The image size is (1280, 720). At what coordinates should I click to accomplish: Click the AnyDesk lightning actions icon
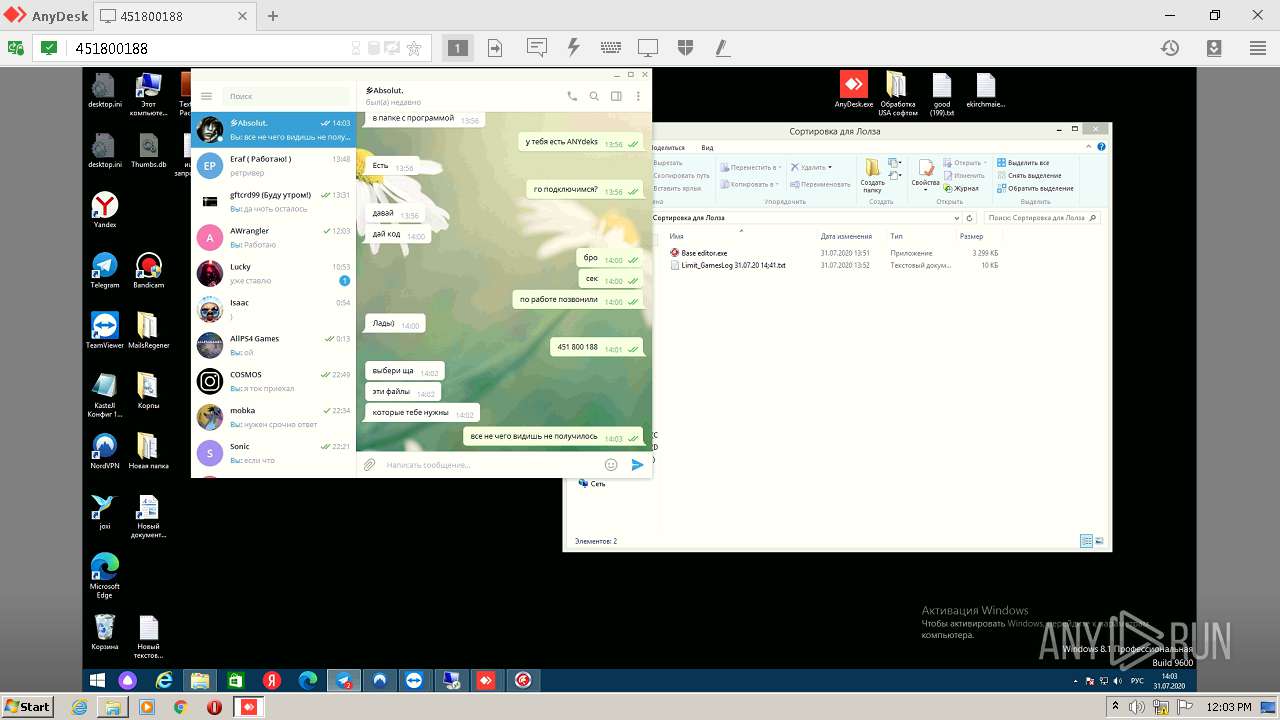point(573,48)
